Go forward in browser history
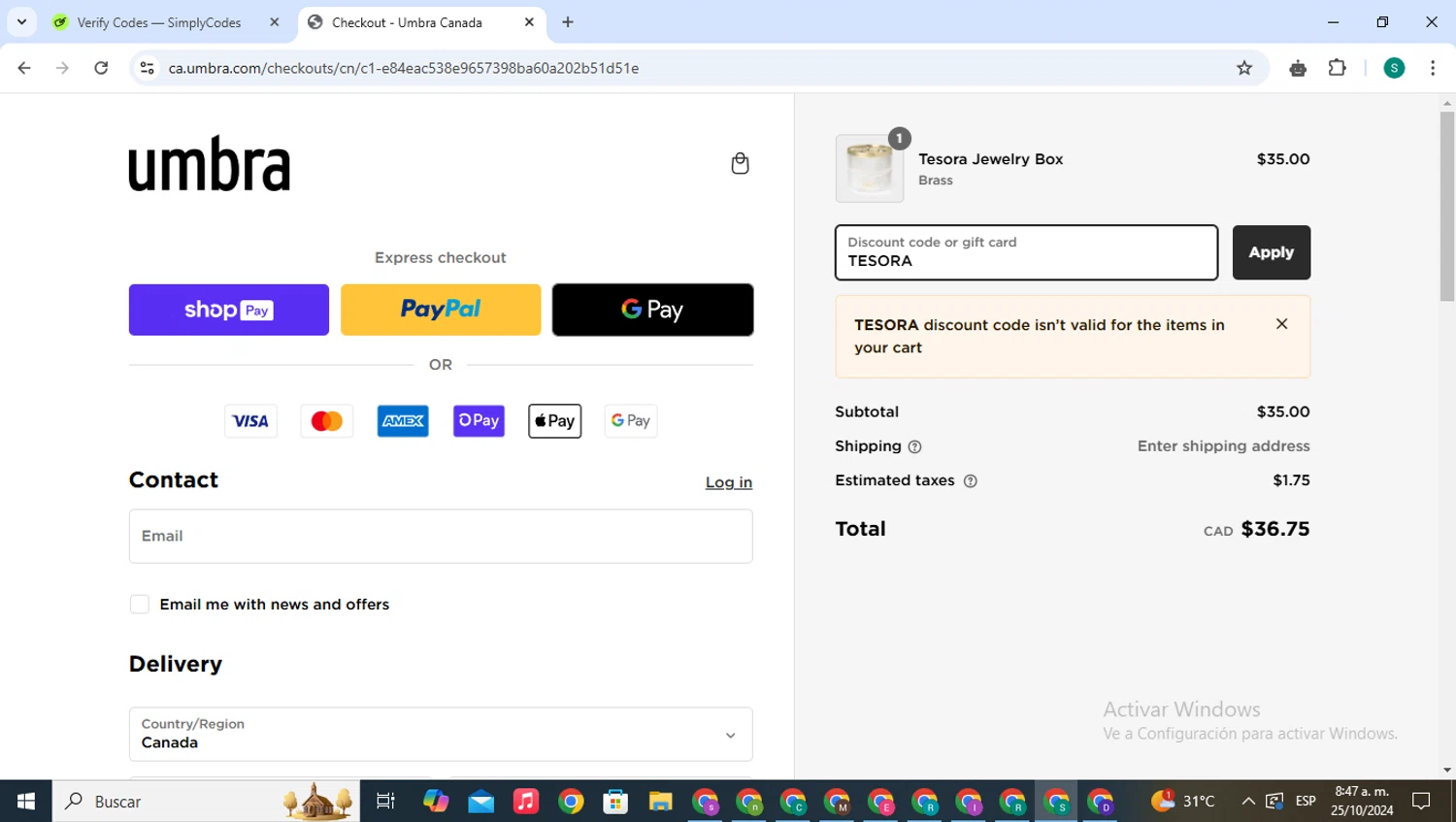The image size is (1456, 822). 62,68
